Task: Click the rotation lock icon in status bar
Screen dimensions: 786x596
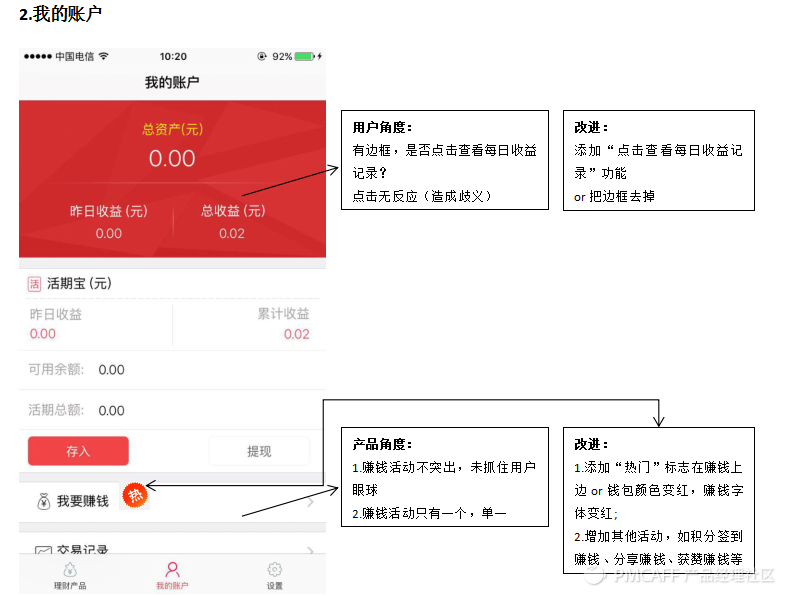Action: pyautogui.click(x=262, y=56)
